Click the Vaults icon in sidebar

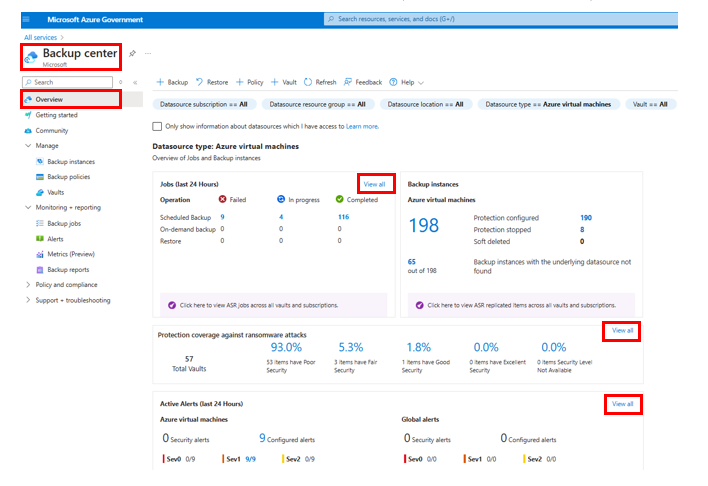(40, 192)
